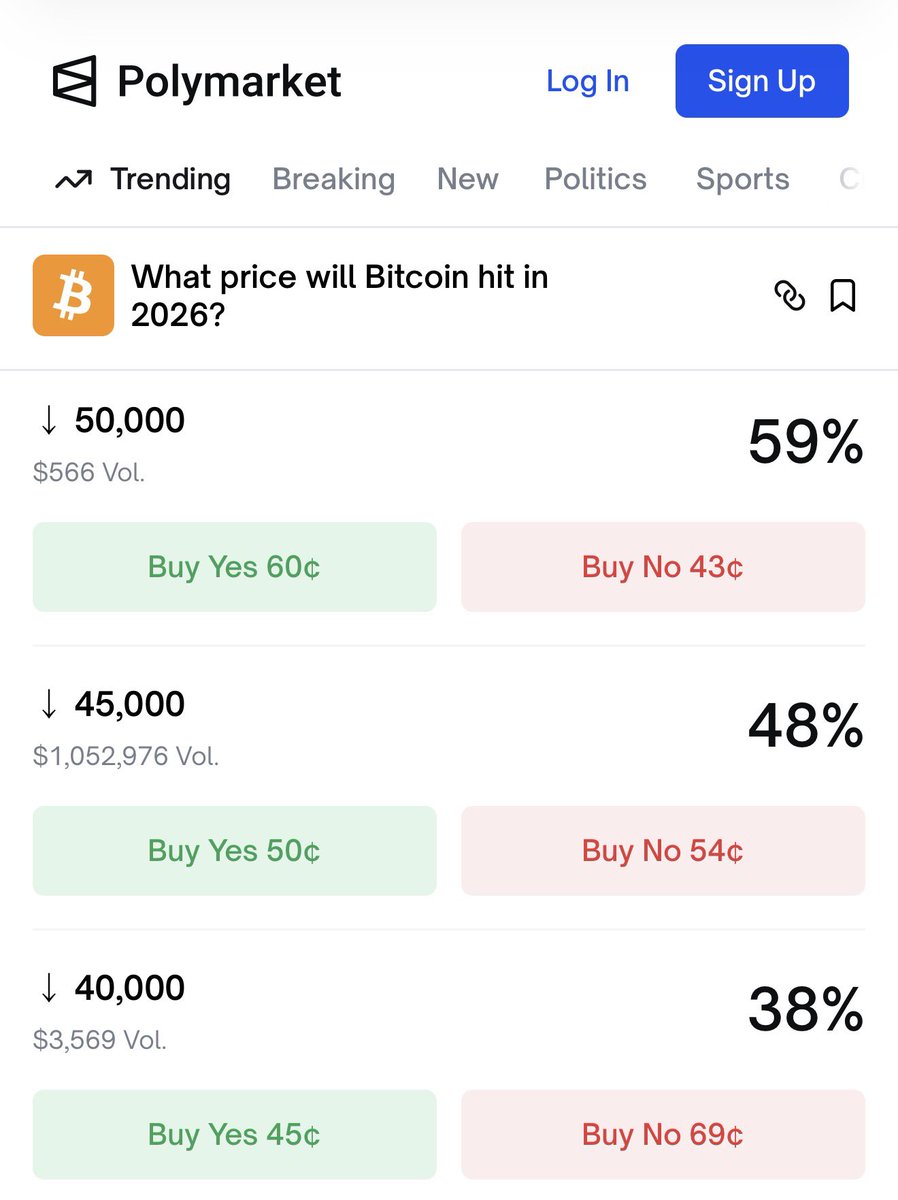Click the Log In link
Screen dimensions: 898x1200
588,81
